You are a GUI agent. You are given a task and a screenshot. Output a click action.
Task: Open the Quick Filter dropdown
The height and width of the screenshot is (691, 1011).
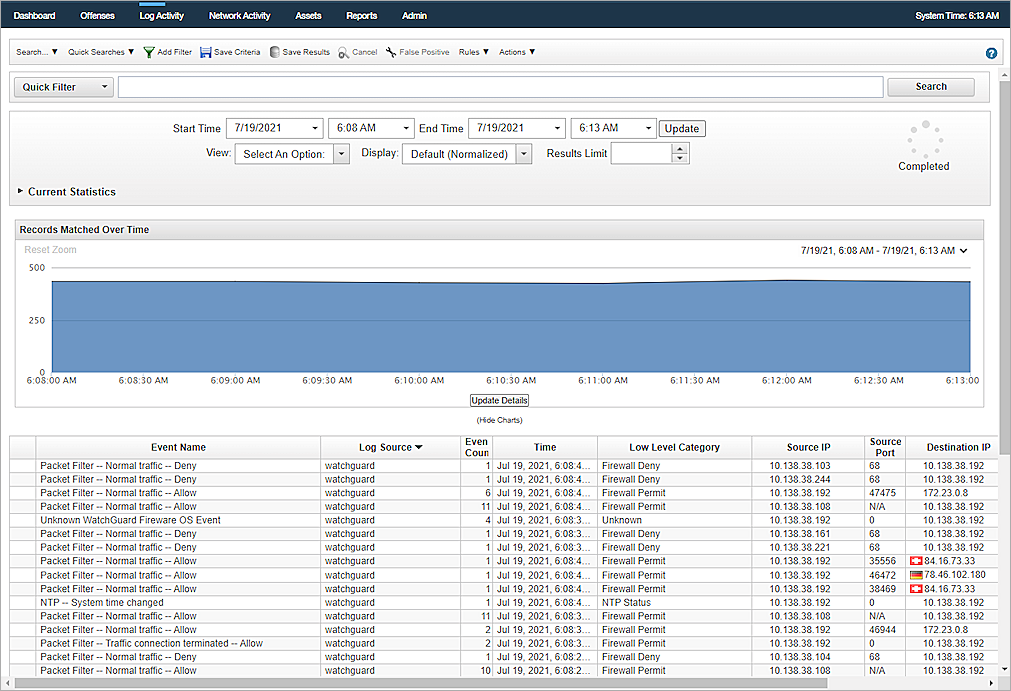click(x=63, y=87)
